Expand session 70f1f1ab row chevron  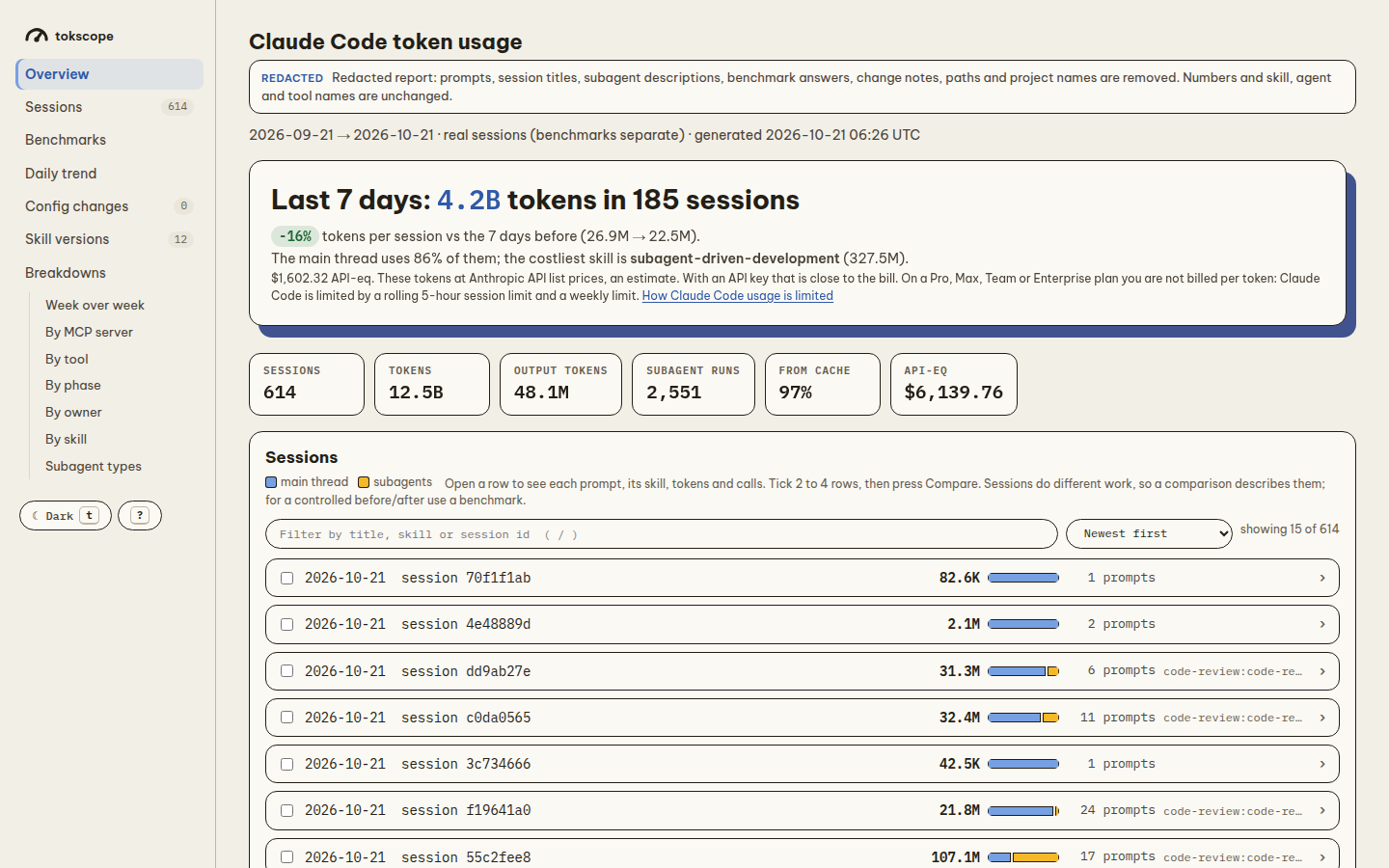click(x=1322, y=578)
